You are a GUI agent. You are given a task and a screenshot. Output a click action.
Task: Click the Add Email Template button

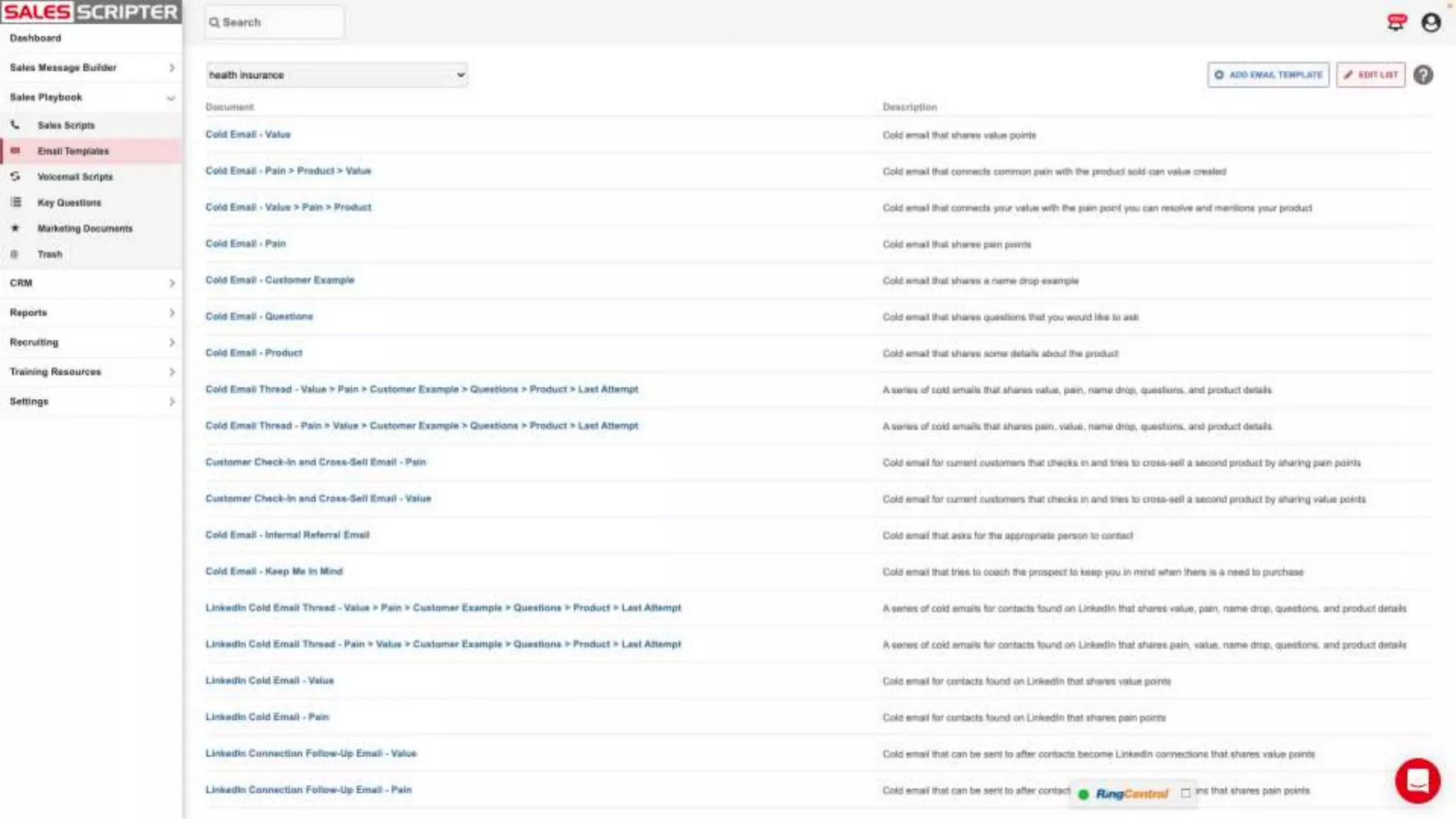tap(1268, 75)
